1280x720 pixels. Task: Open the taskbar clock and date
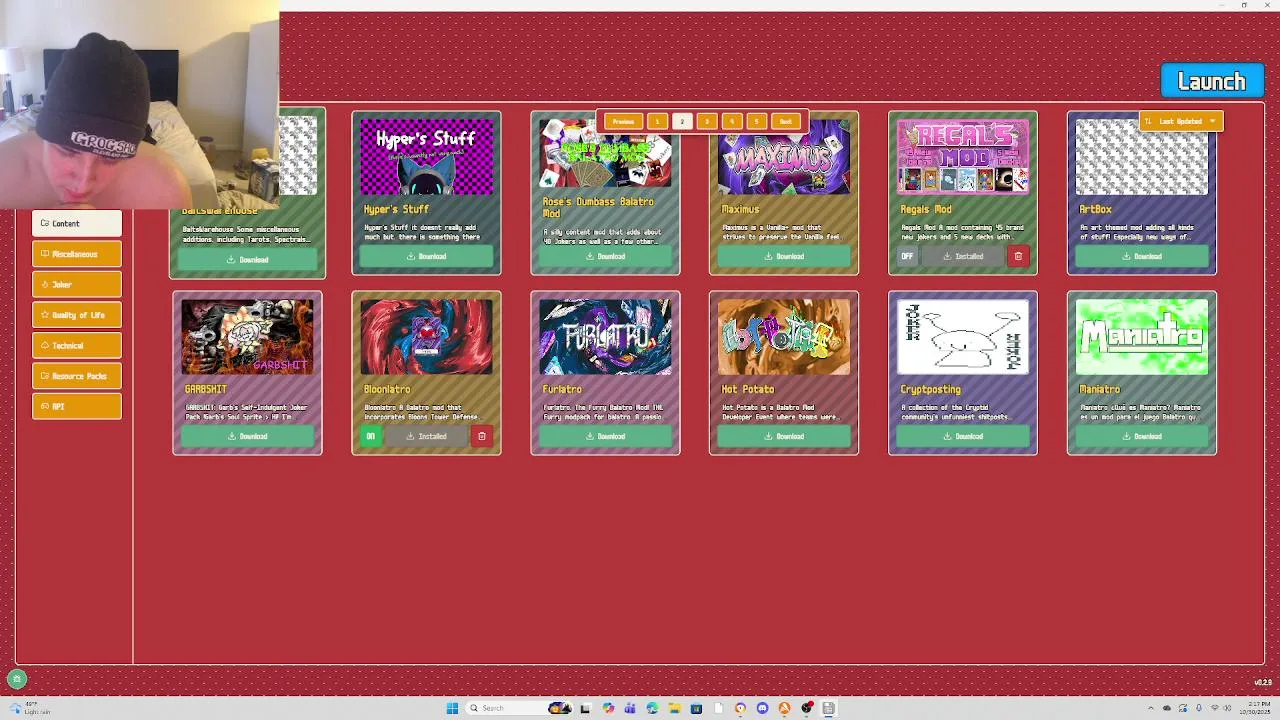coord(1255,708)
